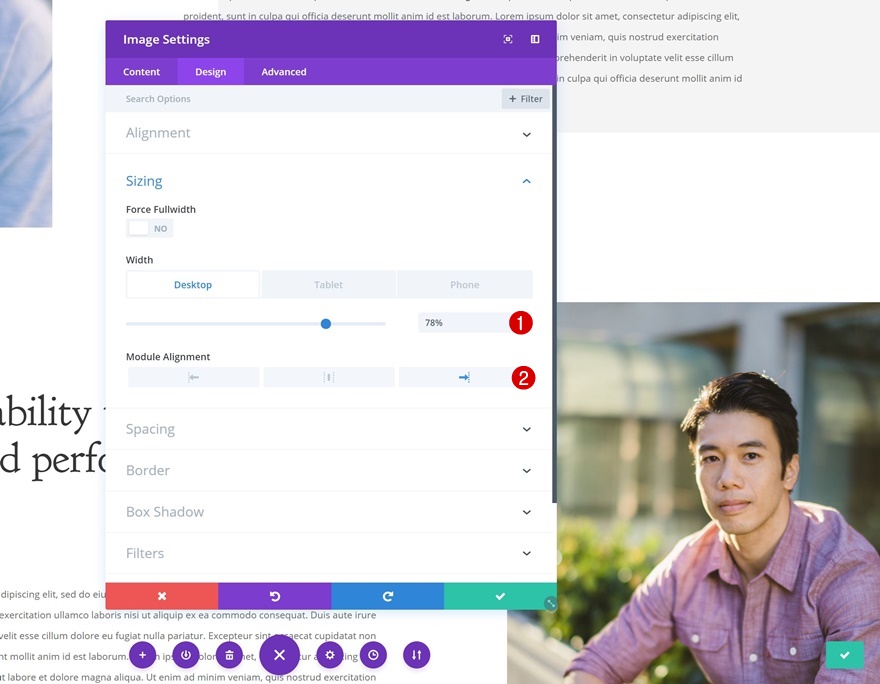
Task: Click the plus add icon in bottom bar
Action: click(x=143, y=655)
